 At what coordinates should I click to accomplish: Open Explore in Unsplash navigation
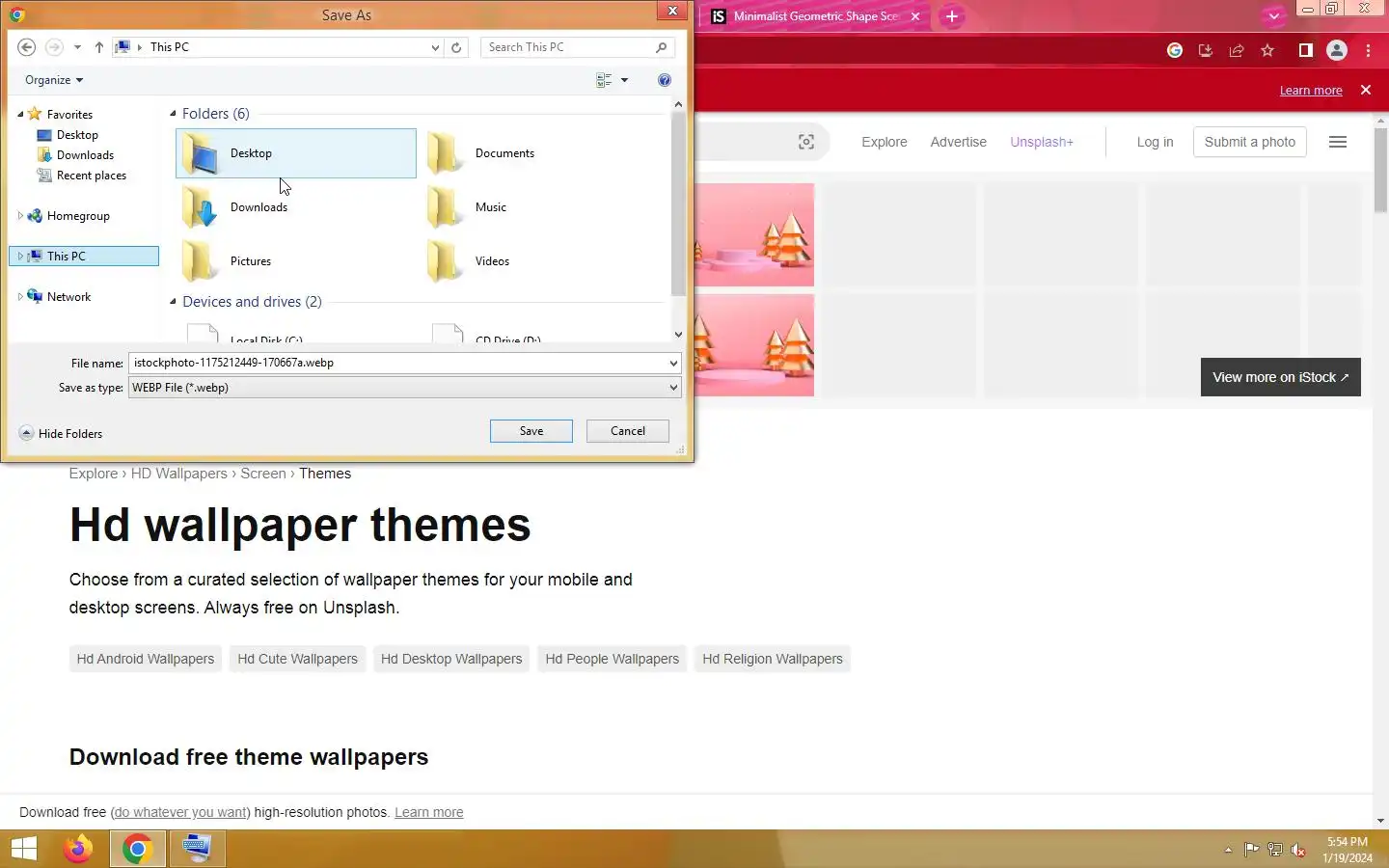[885, 142]
